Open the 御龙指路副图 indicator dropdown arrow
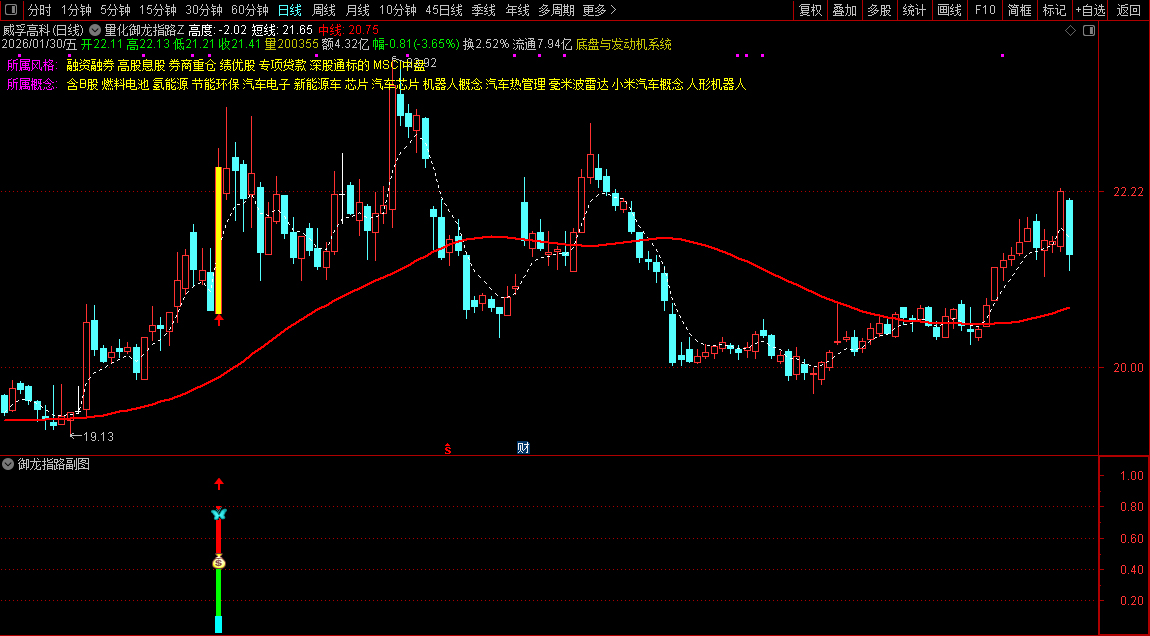Screen dimensions: 1150x636 8,464
